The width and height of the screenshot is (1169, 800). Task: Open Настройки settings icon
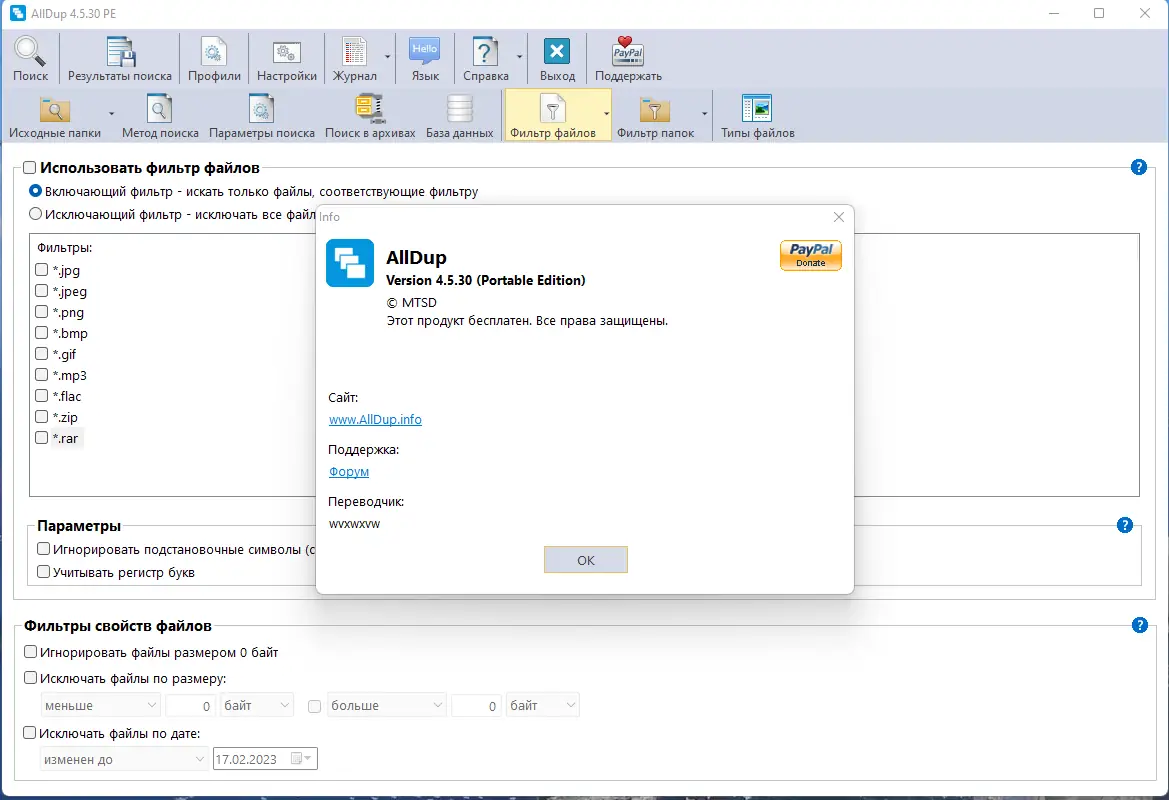pos(286,58)
